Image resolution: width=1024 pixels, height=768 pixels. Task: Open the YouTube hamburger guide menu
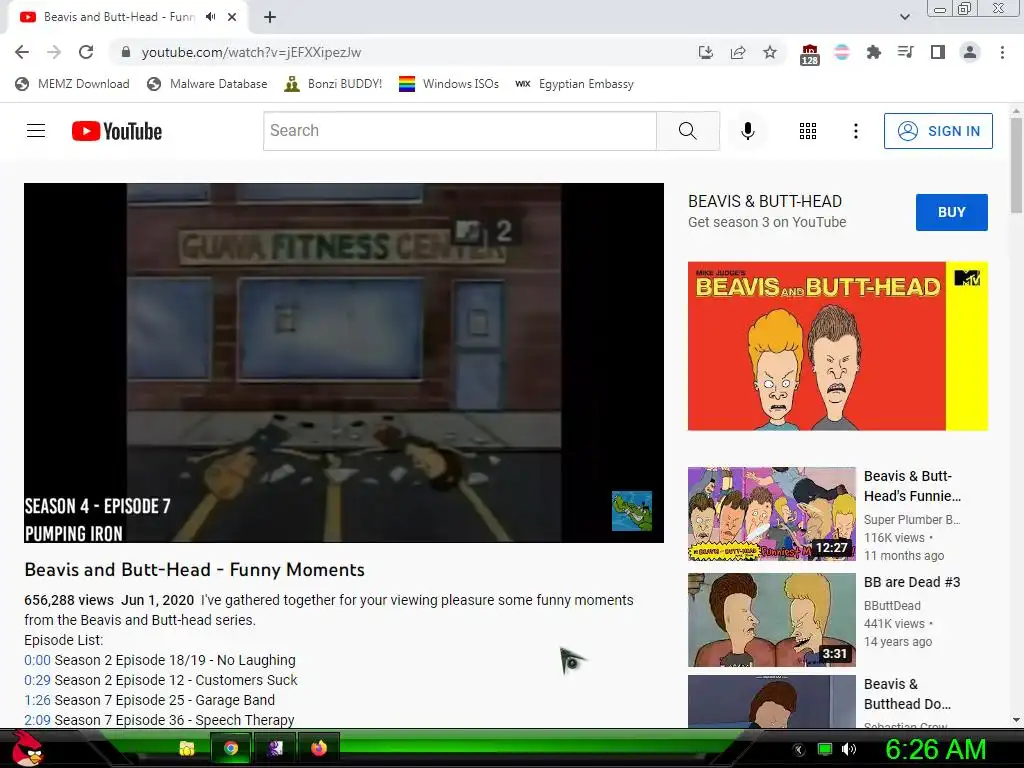[36, 131]
